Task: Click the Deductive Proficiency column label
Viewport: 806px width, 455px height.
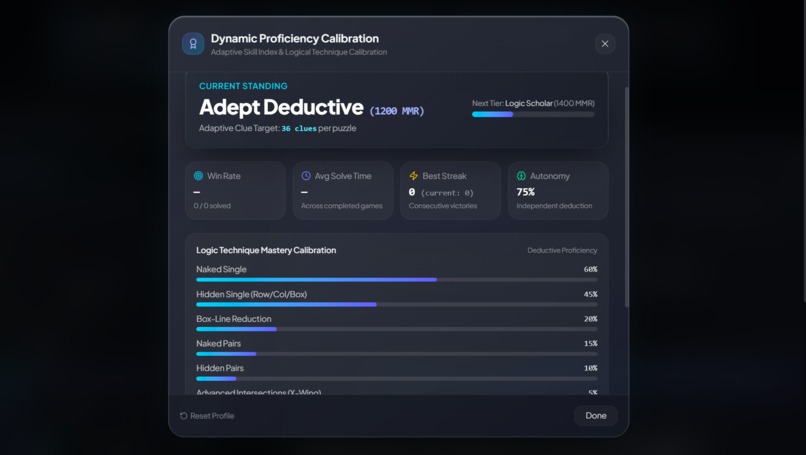Action: (562, 250)
